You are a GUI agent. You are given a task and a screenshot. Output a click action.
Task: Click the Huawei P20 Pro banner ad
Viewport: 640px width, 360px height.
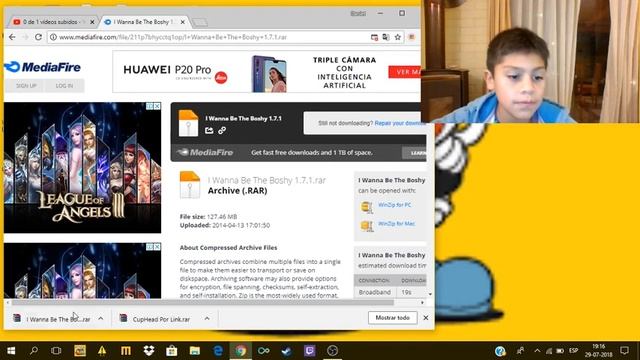267,72
